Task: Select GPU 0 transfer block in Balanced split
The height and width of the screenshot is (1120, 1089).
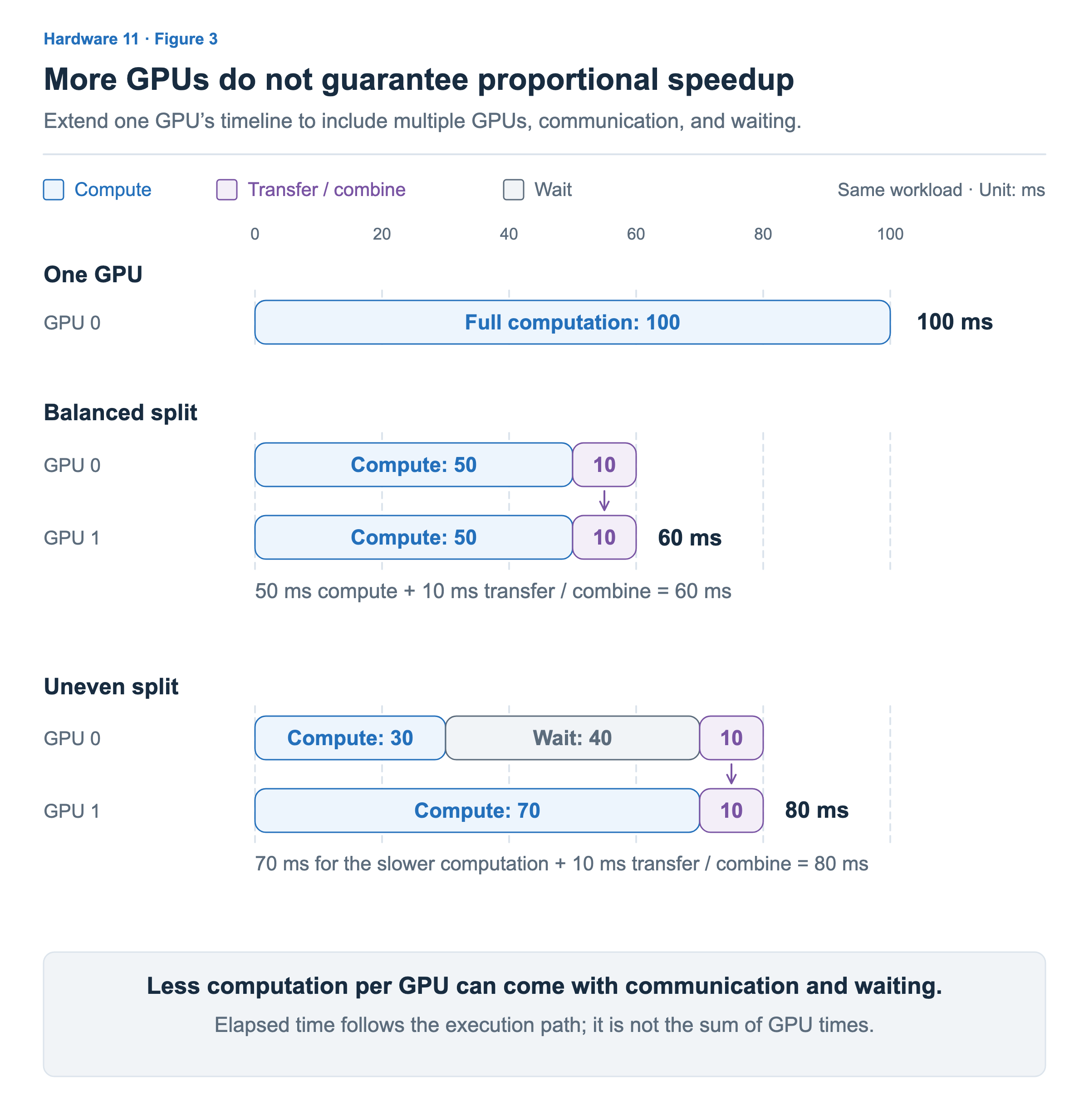Action: click(x=604, y=465)
